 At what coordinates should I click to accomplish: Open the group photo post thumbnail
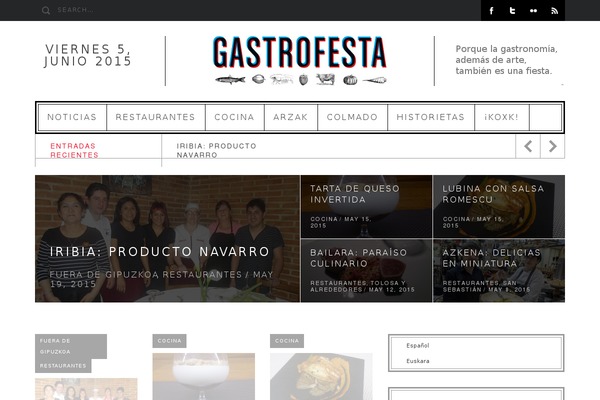tap(86, 389)
